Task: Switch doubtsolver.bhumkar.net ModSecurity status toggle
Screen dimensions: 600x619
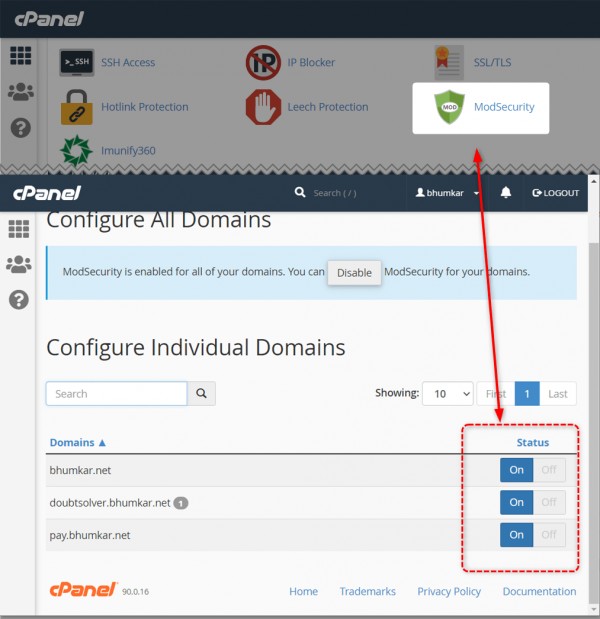Action: pos(548,503)
